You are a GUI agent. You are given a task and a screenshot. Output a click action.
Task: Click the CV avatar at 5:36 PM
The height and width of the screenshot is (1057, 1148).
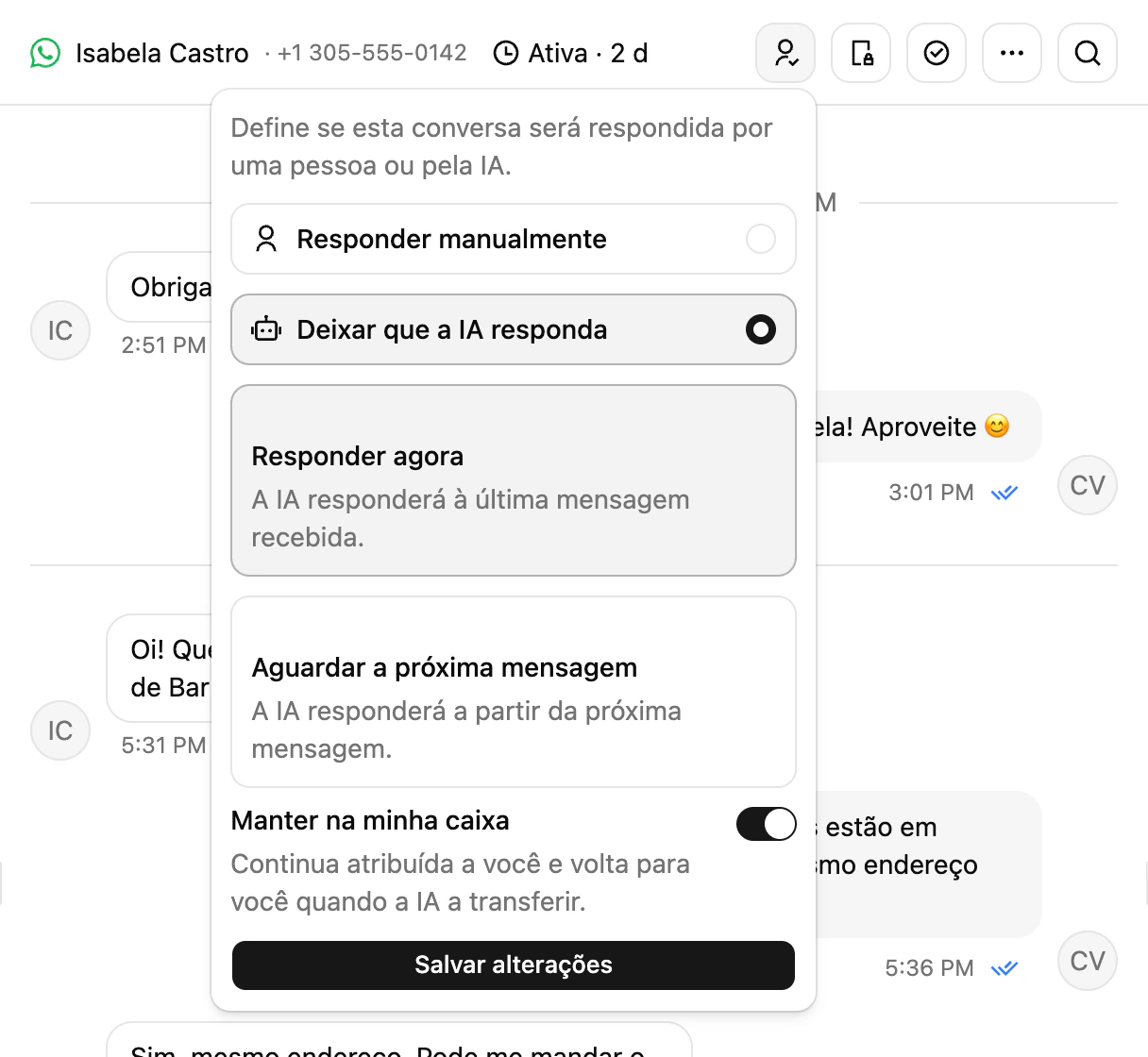pos(1088,961)
